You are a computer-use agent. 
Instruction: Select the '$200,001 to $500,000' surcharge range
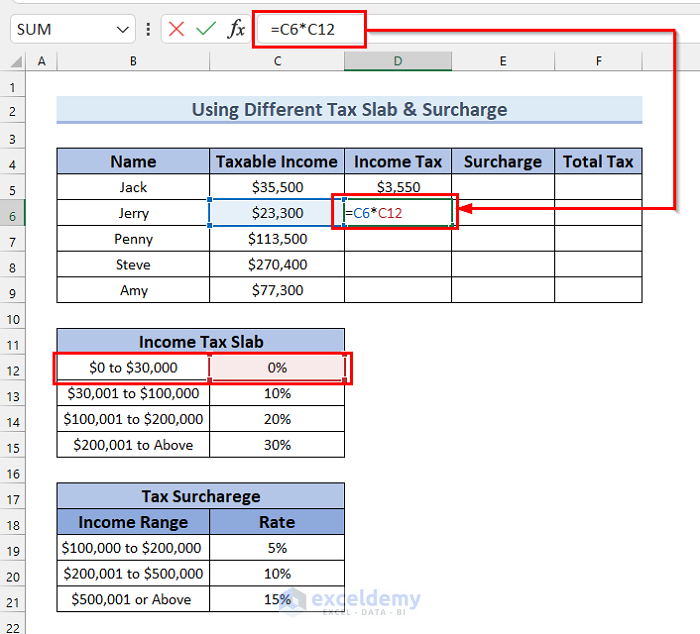(x=133, y=574)
